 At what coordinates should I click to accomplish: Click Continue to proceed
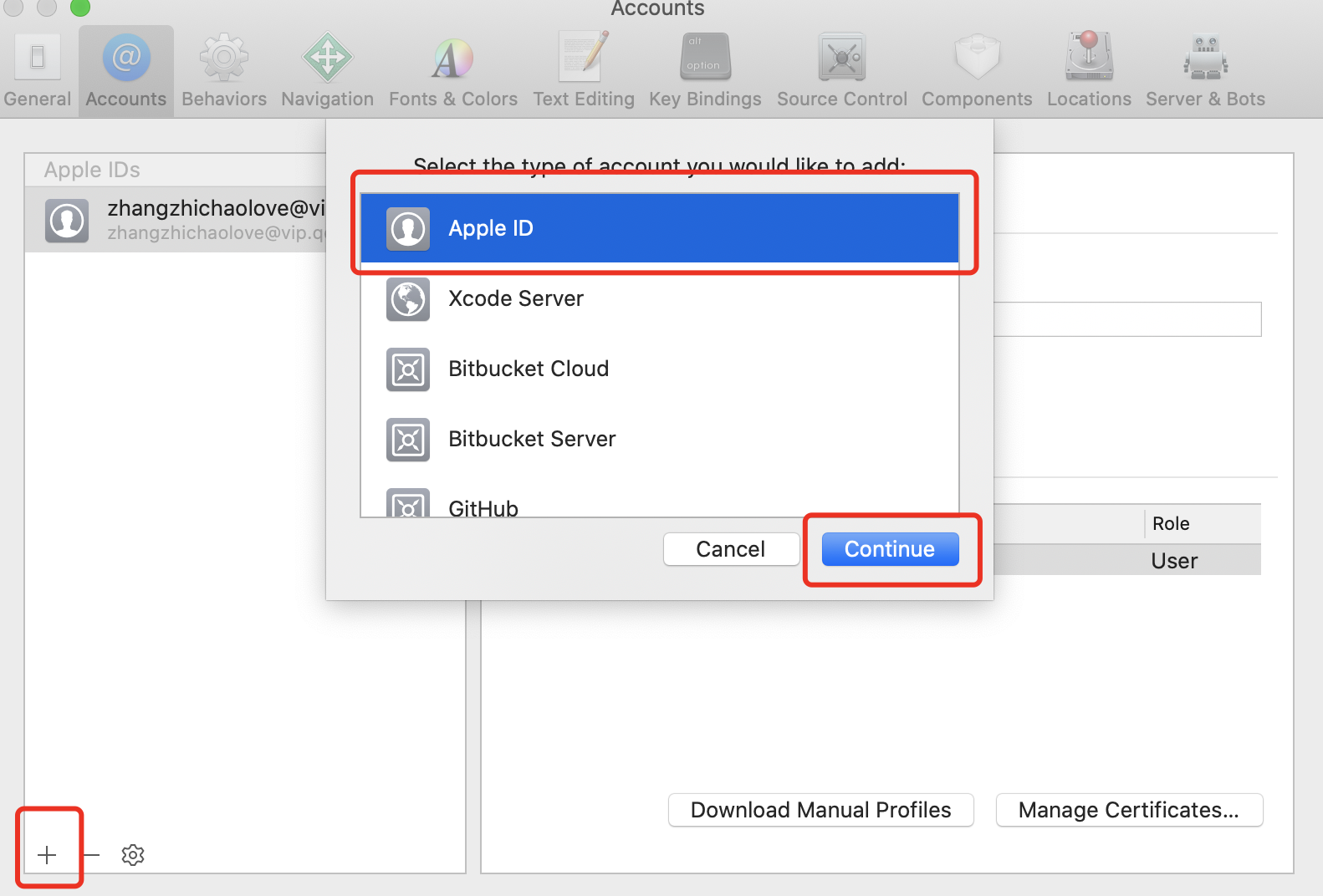(890, 549)
